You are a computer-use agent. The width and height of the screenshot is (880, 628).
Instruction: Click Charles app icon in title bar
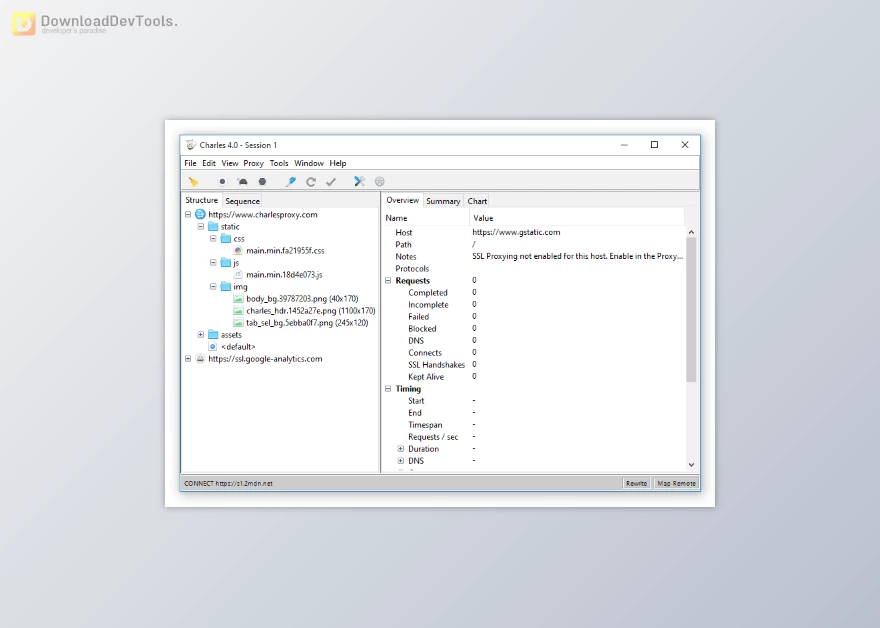click(x=191, y=145)
